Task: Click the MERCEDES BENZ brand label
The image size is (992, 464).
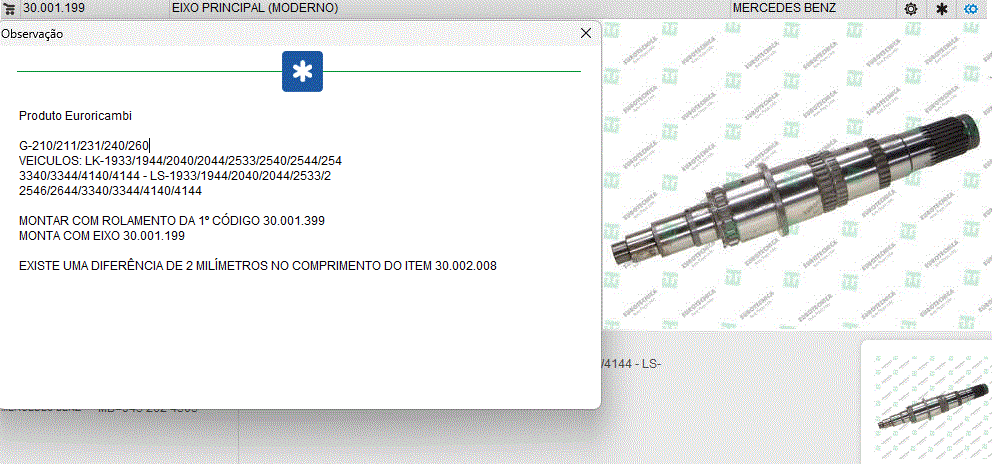Action: pos(784,8)
